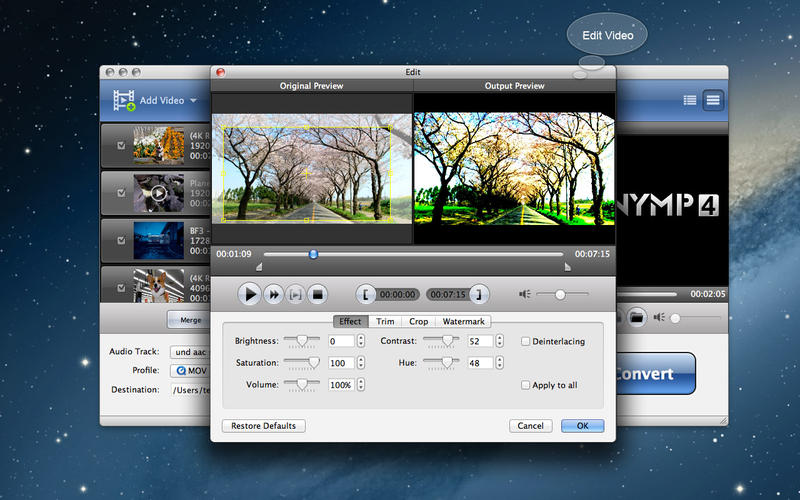Image resolution: width=800 pixels, height=500 pixels.
Task: Click the next-frame step button
Action: [296, 294]
